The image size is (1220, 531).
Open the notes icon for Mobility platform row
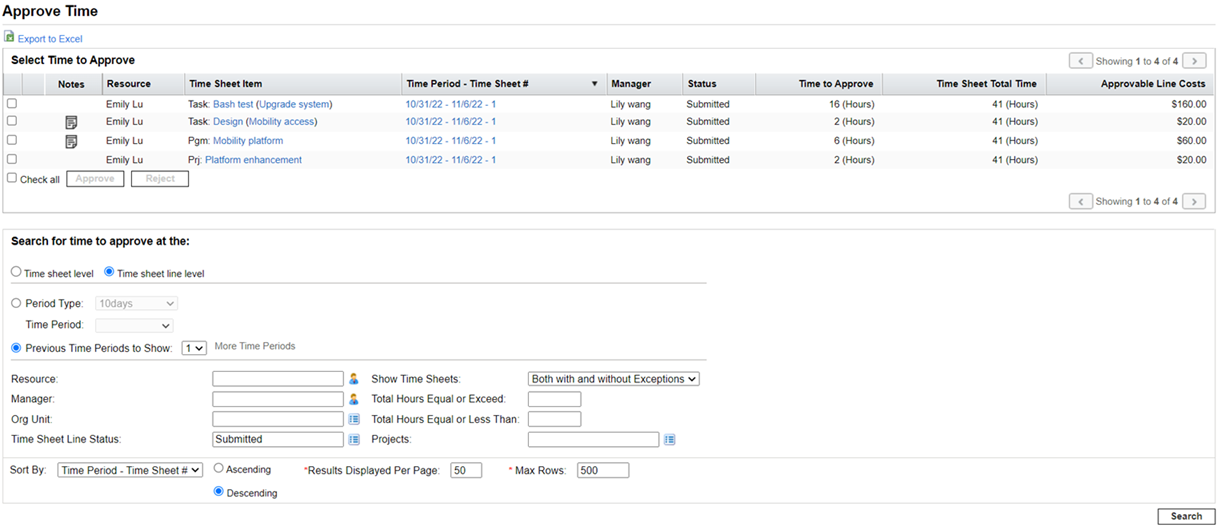pyautogui.click(x=71, y=141)
